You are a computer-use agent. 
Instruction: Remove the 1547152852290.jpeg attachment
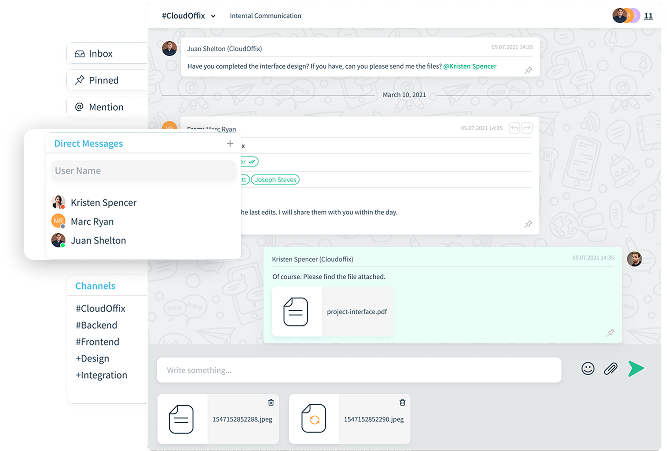coord(402,402)
